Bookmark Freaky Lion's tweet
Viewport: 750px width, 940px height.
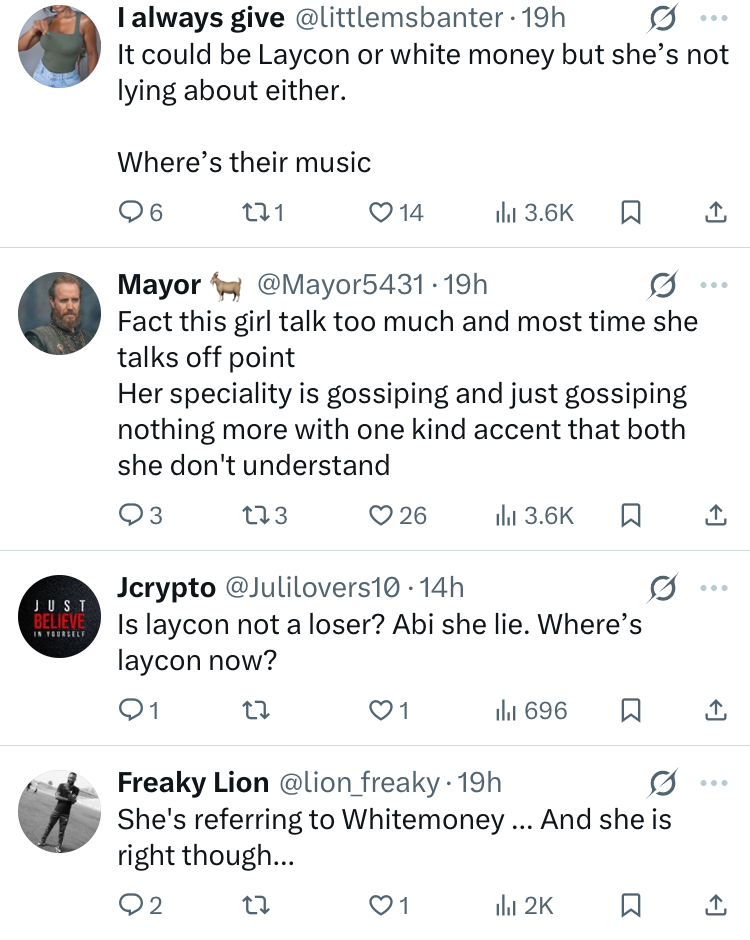(631, 905)
